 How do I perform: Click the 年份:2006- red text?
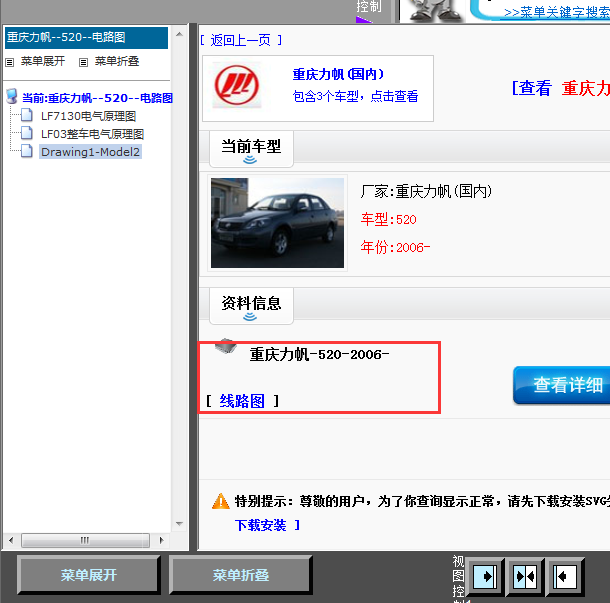coord(395,247)
